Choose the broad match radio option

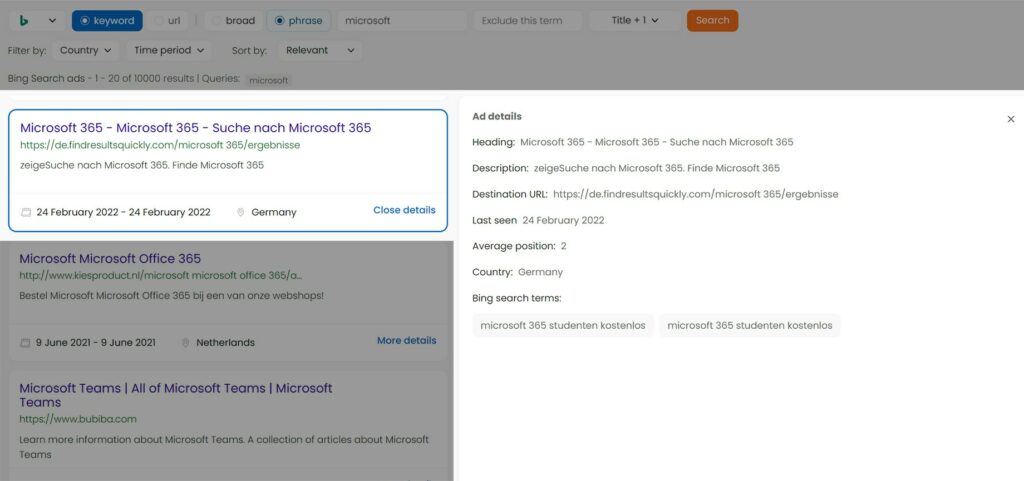pos(233,21)
